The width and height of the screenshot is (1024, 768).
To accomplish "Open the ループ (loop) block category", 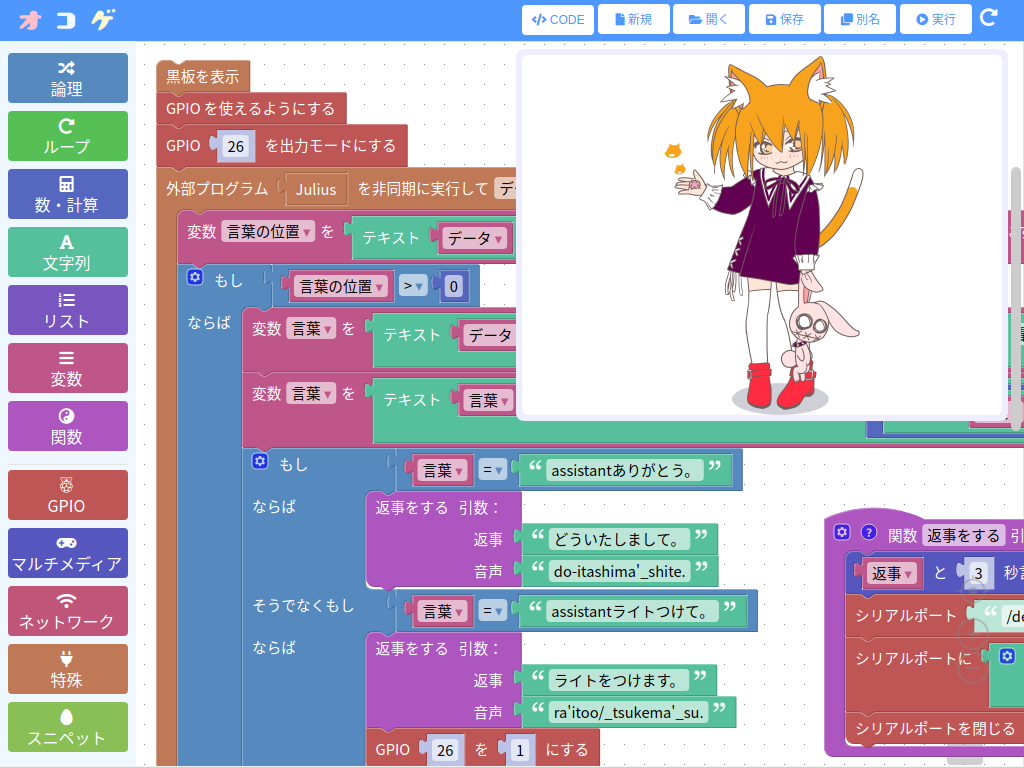I will pos(68,136).
